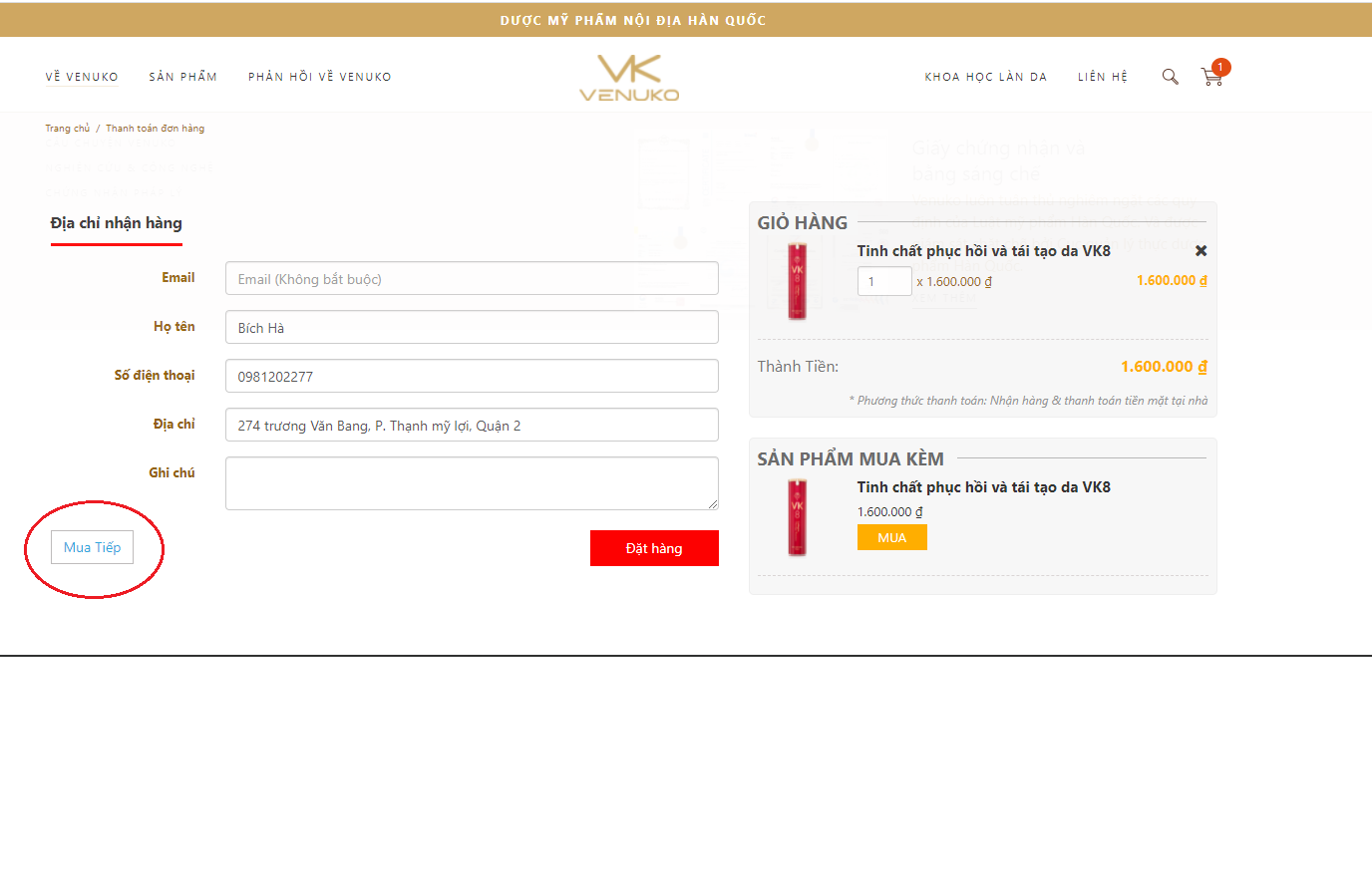Screen dimensions: 1372x892
Task: Focus the Email input field
Action: coord(472,278)
